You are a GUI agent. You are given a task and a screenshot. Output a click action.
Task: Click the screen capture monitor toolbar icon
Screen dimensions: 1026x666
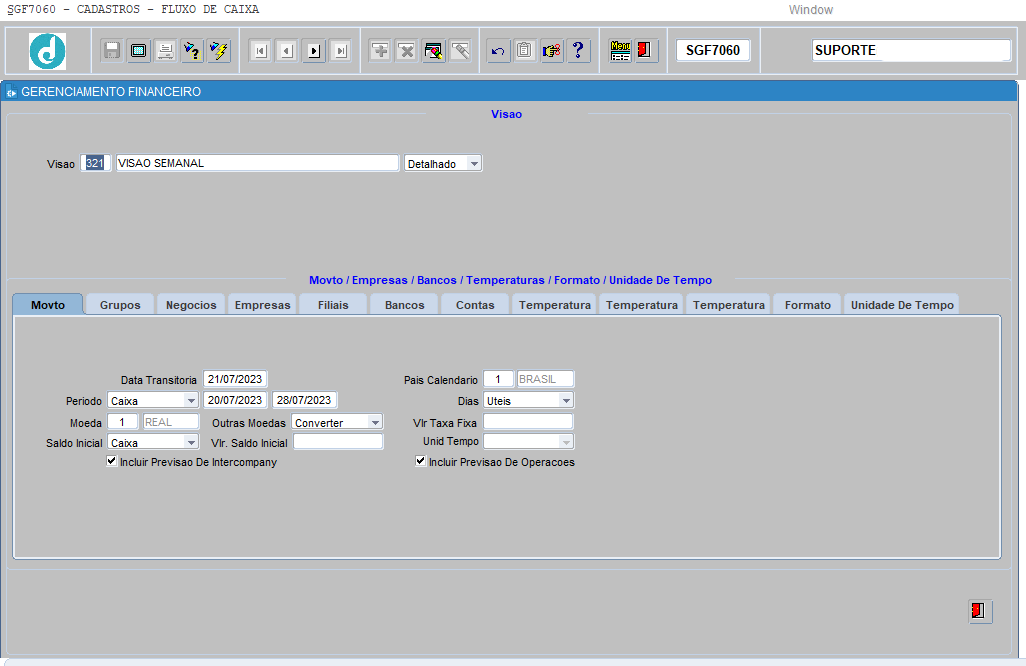(x=139, y=50)
